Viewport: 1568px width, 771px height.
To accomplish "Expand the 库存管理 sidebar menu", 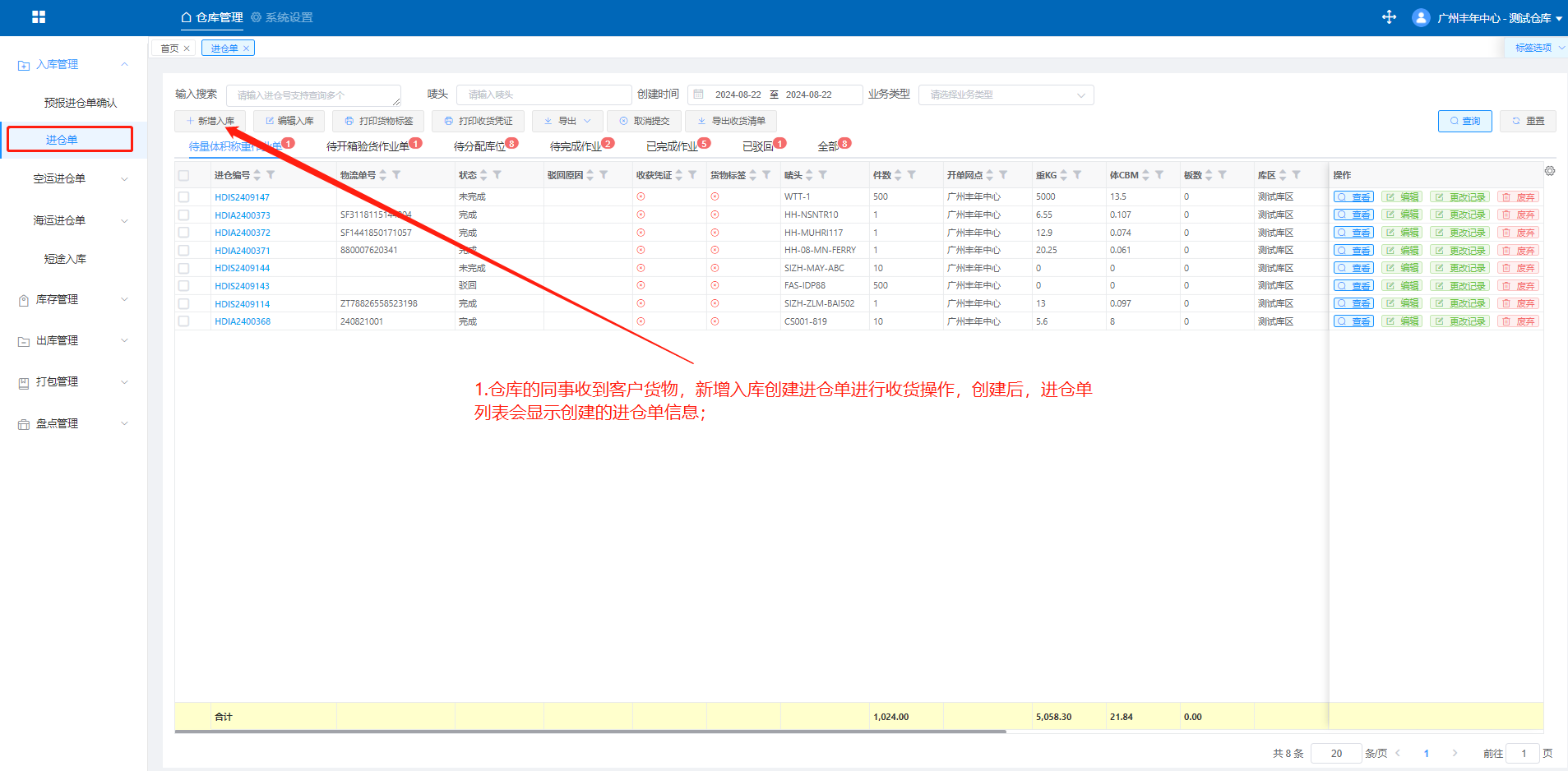I will [74, 300].
